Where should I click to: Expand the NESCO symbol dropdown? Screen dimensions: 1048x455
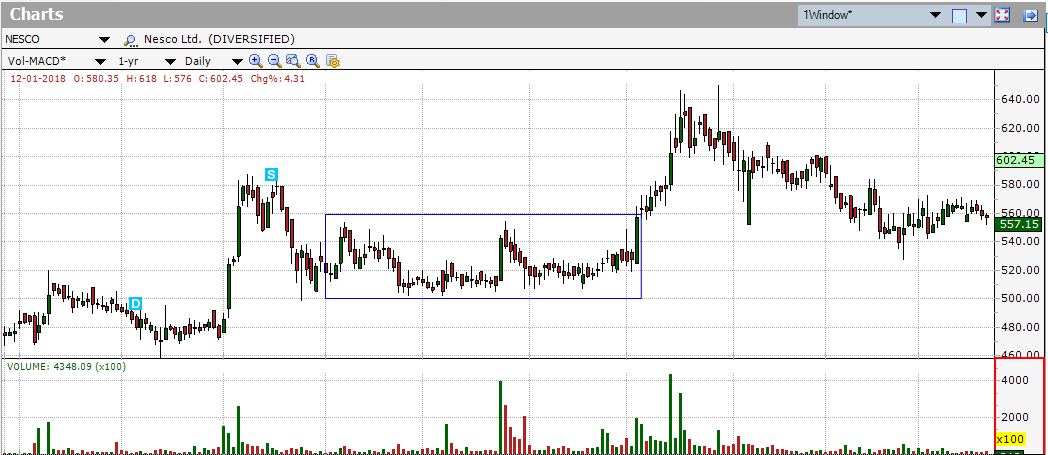coord(104,40)
